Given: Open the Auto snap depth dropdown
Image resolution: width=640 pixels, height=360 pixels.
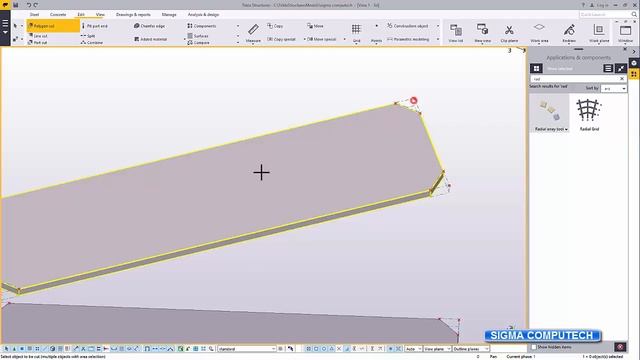Looking at the screenshot, I should tap(413, 349).
